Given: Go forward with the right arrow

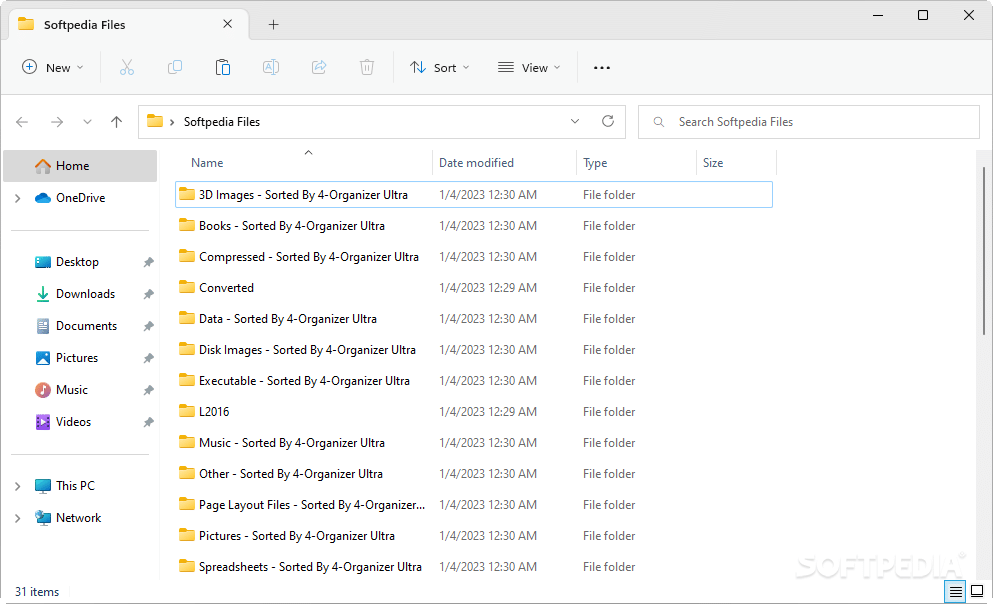Looking at the screenshot, I should click(x=57, y=122).
